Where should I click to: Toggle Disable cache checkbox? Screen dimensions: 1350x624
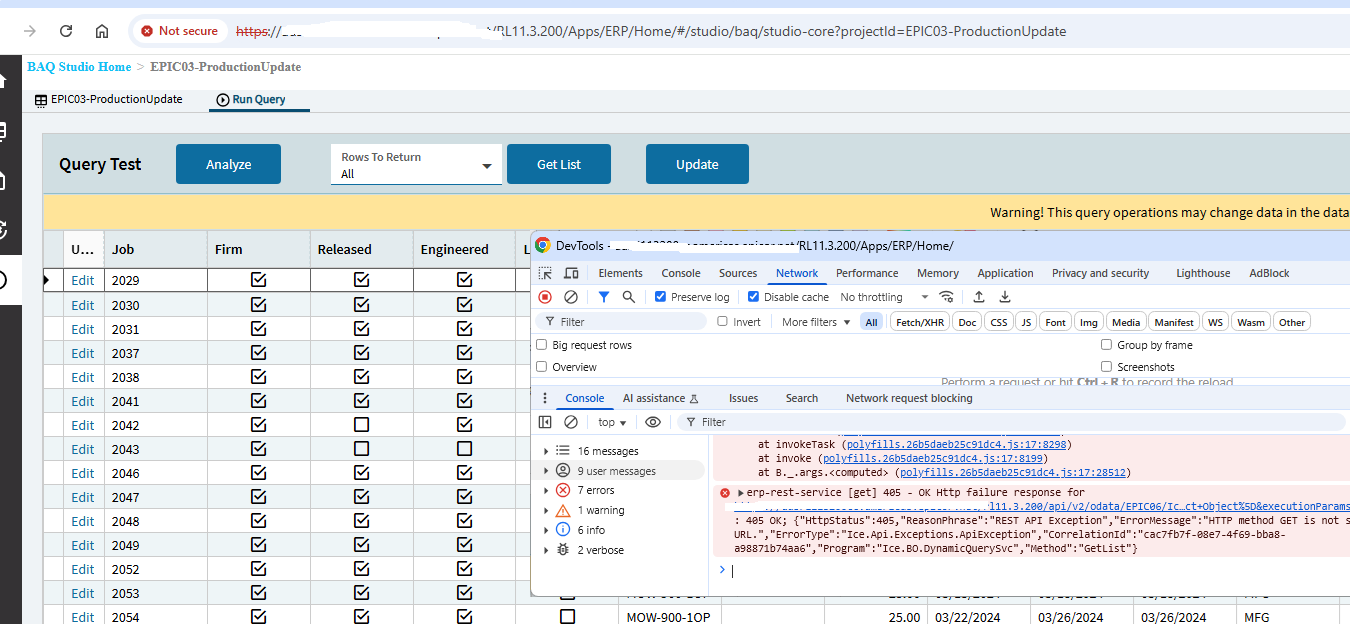[753, 297]
